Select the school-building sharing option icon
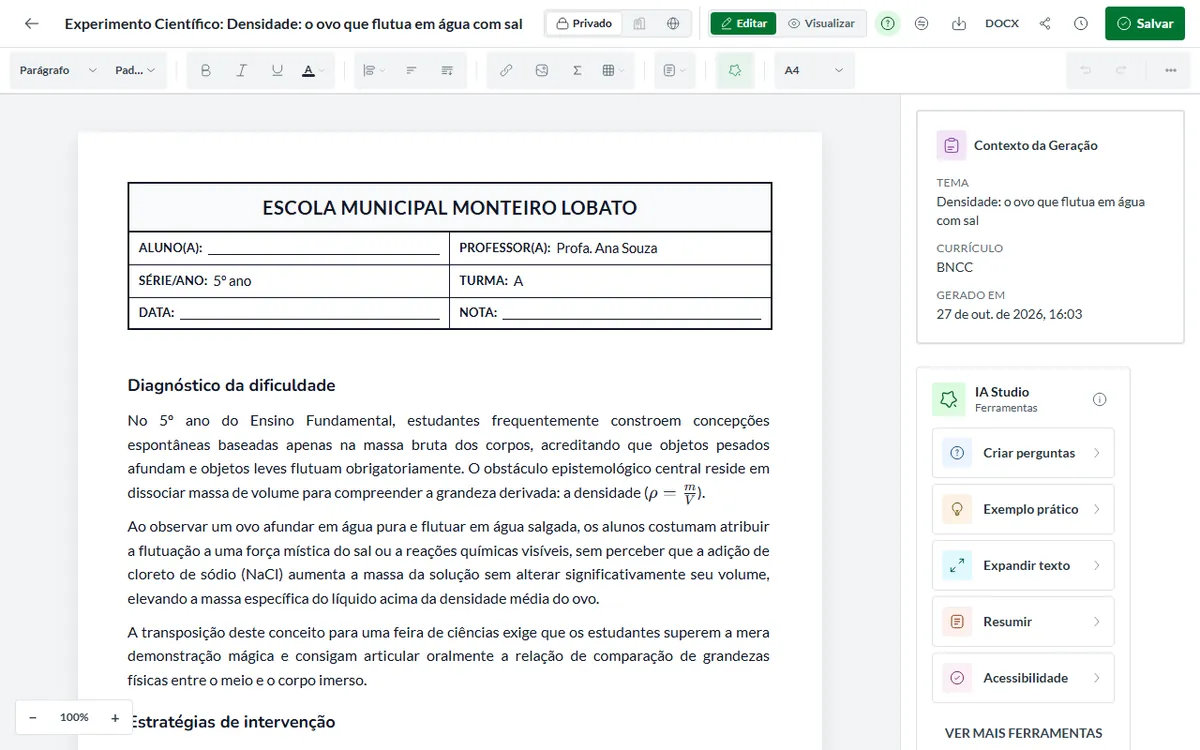Screen dimensions: 1200x750 640,23
